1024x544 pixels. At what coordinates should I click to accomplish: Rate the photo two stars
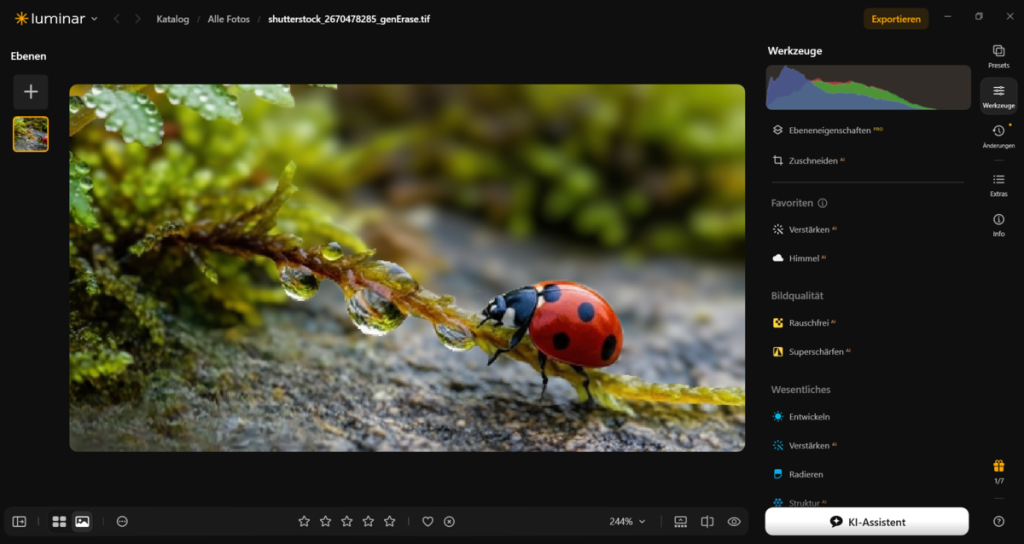tap(325, 521)
